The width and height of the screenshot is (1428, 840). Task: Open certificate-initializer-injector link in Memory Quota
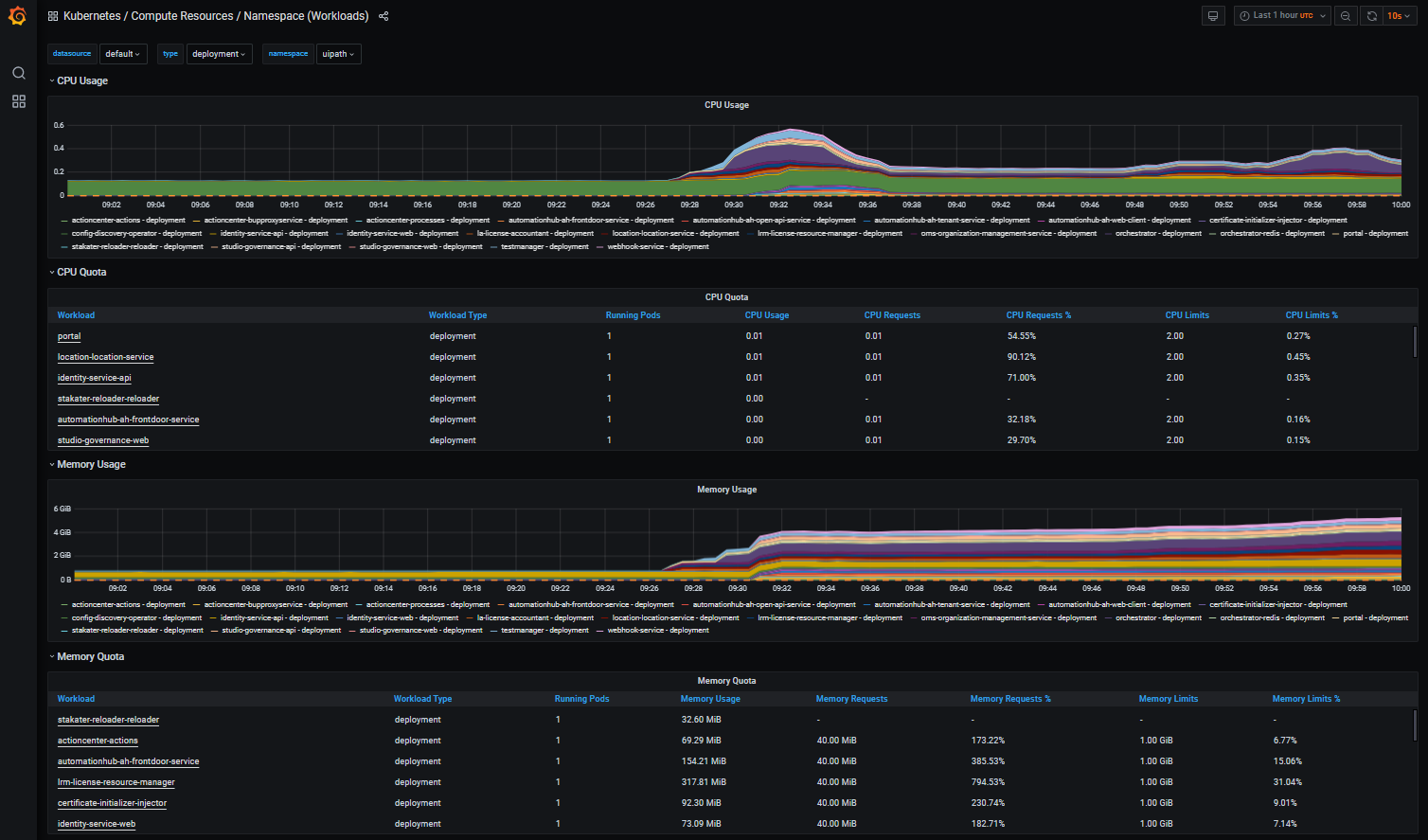[x=112, y=803]
